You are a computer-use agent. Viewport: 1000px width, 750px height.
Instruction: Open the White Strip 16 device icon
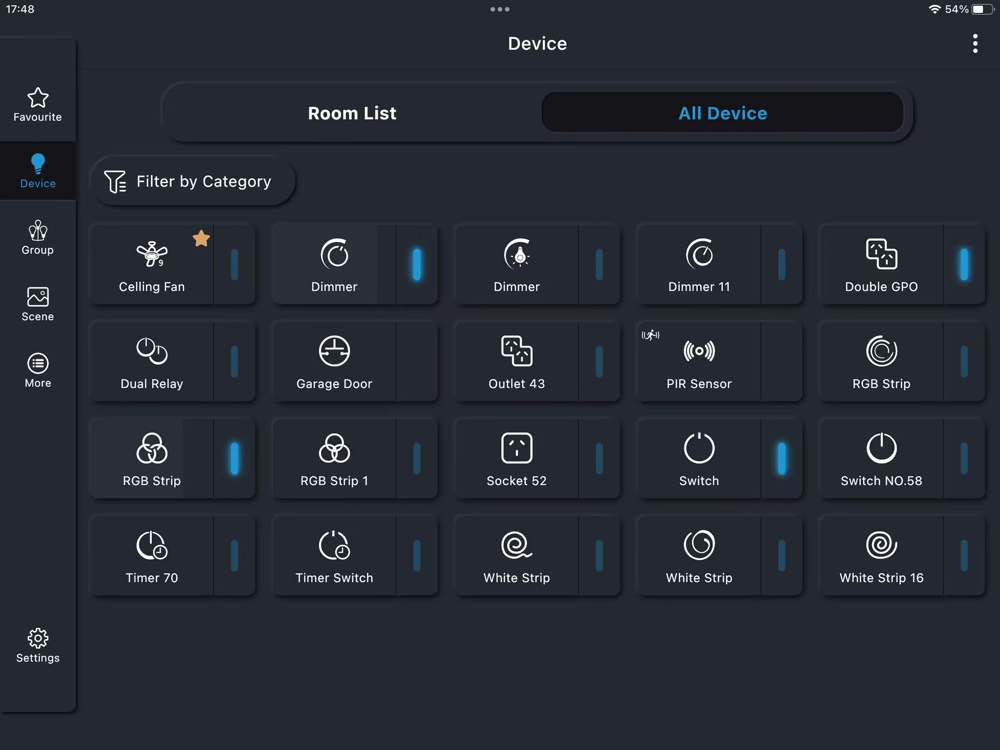click(x=881, y=545)
